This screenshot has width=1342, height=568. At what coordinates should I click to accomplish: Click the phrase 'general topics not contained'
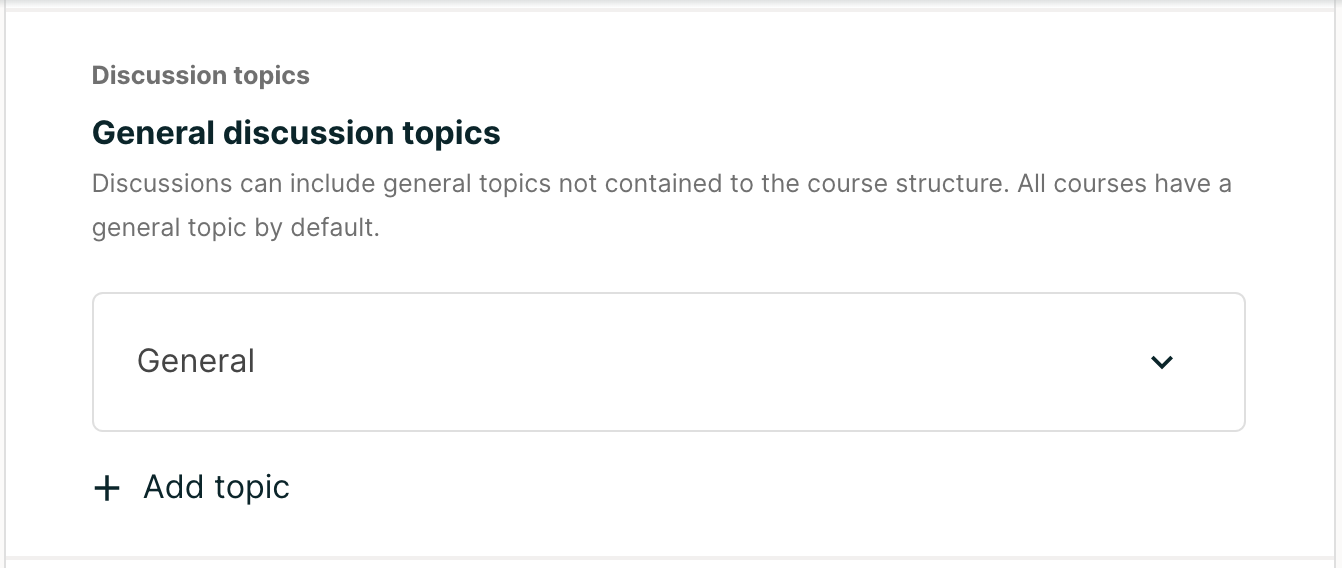point(519,185)
